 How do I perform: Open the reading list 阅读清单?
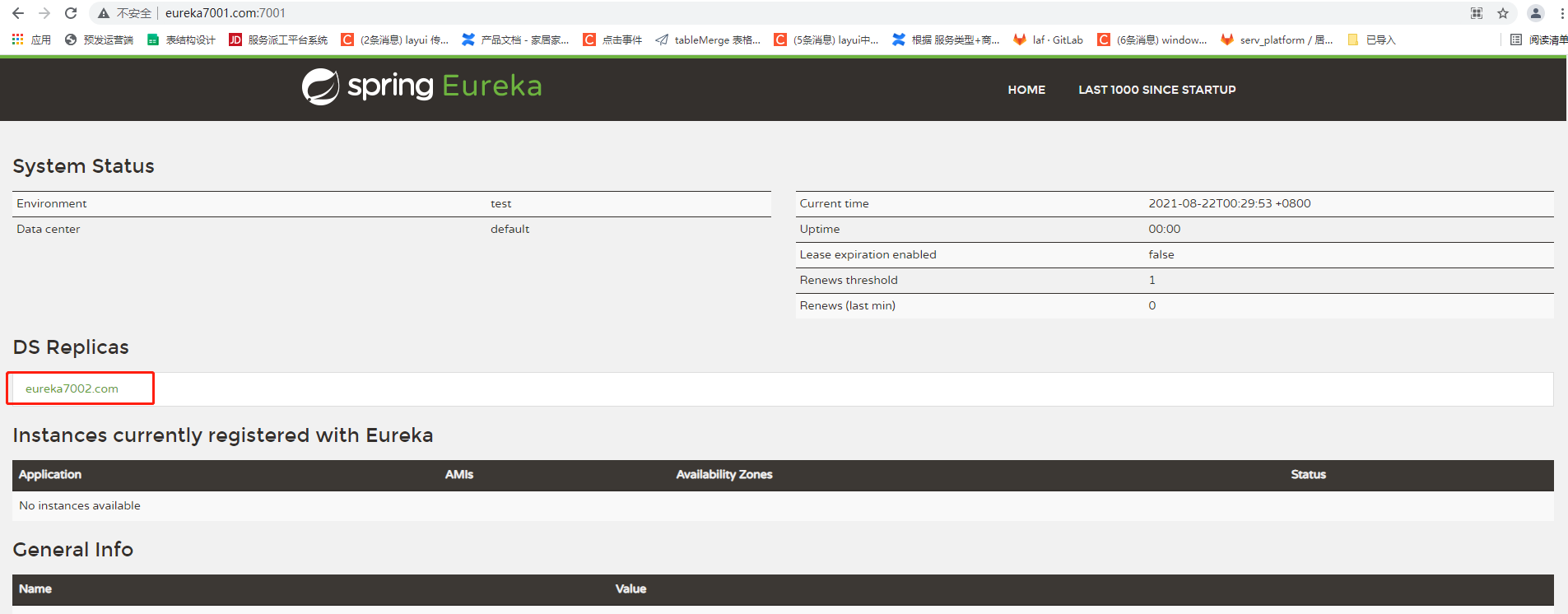[1538, 40]
